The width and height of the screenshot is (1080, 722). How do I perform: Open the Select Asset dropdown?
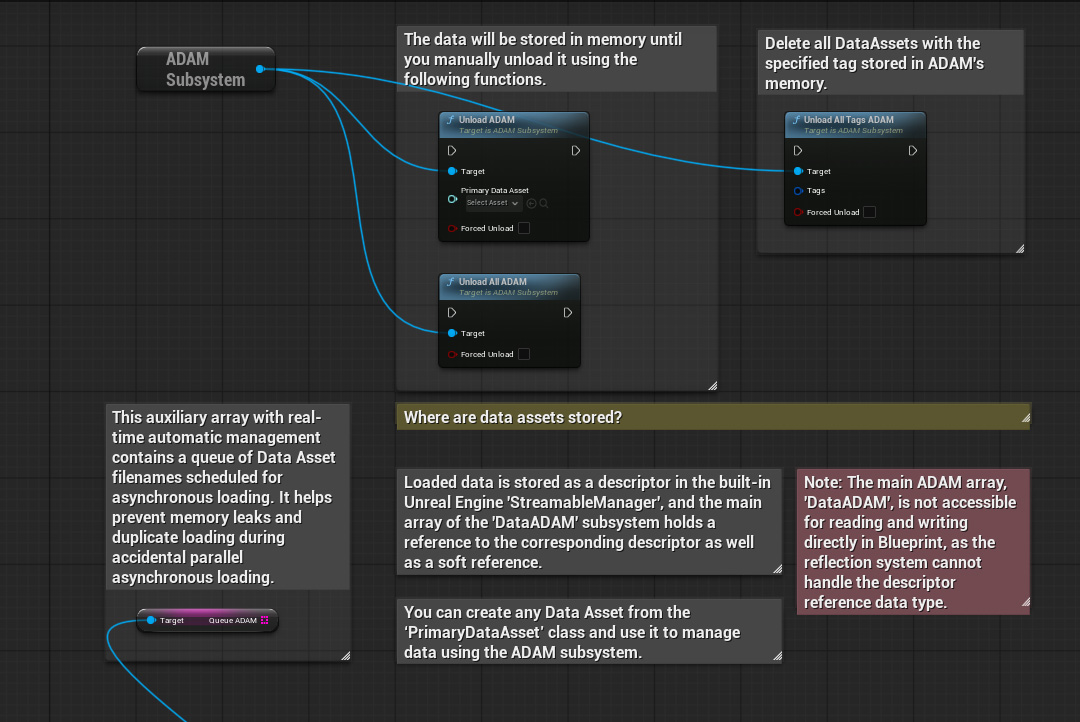pyautogui.click(x=493, y=203)
